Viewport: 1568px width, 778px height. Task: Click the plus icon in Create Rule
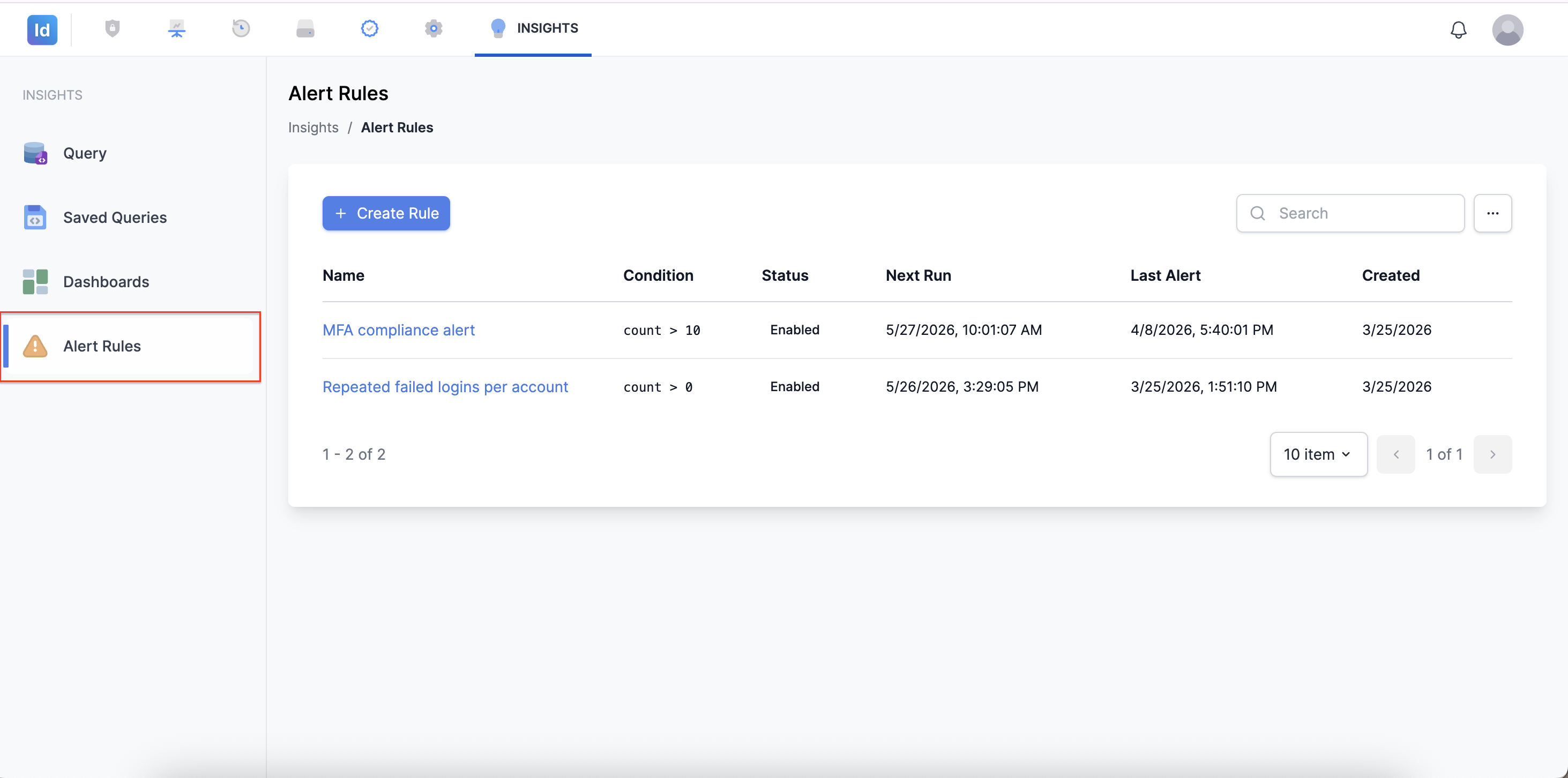click(x=341, y=213)
